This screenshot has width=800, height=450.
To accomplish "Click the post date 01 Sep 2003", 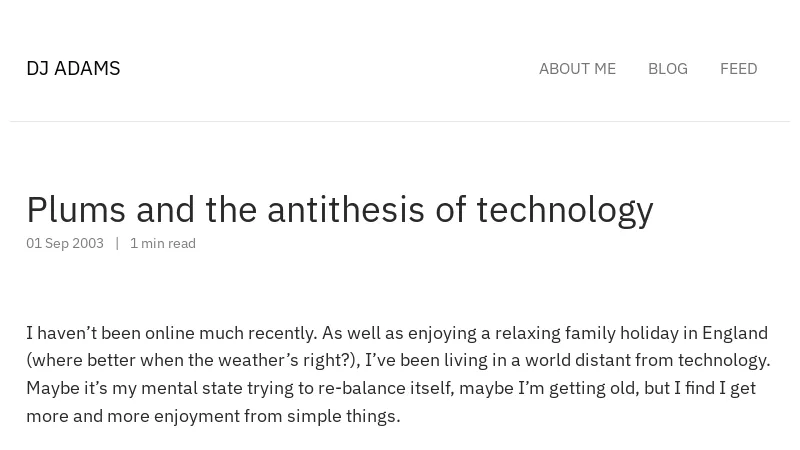I will pyautogui.click(x=65, y=243).
